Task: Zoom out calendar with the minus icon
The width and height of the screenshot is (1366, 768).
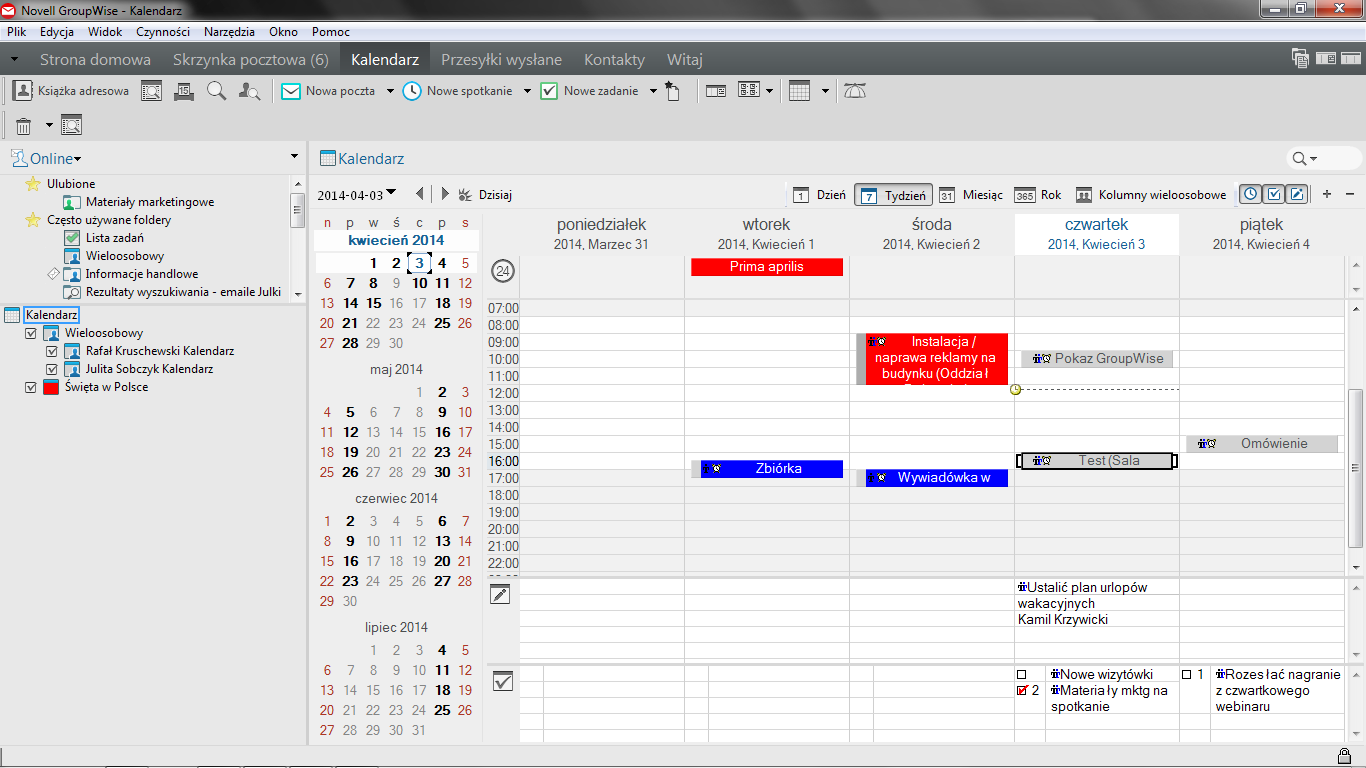Action: pos(1349,194)
